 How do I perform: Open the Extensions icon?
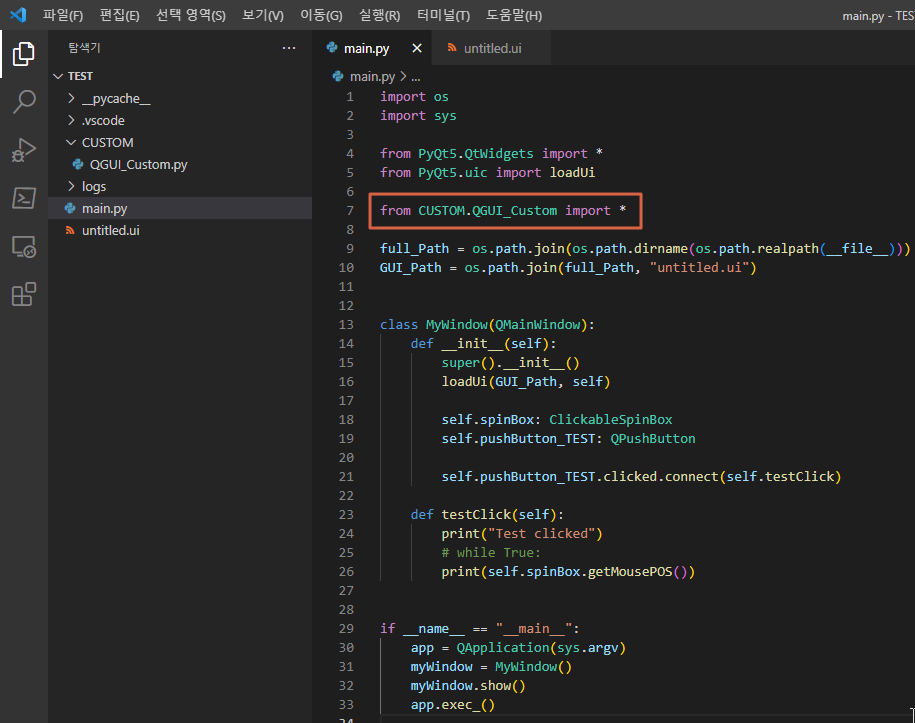pyautogui.click(x=23, y=294)
